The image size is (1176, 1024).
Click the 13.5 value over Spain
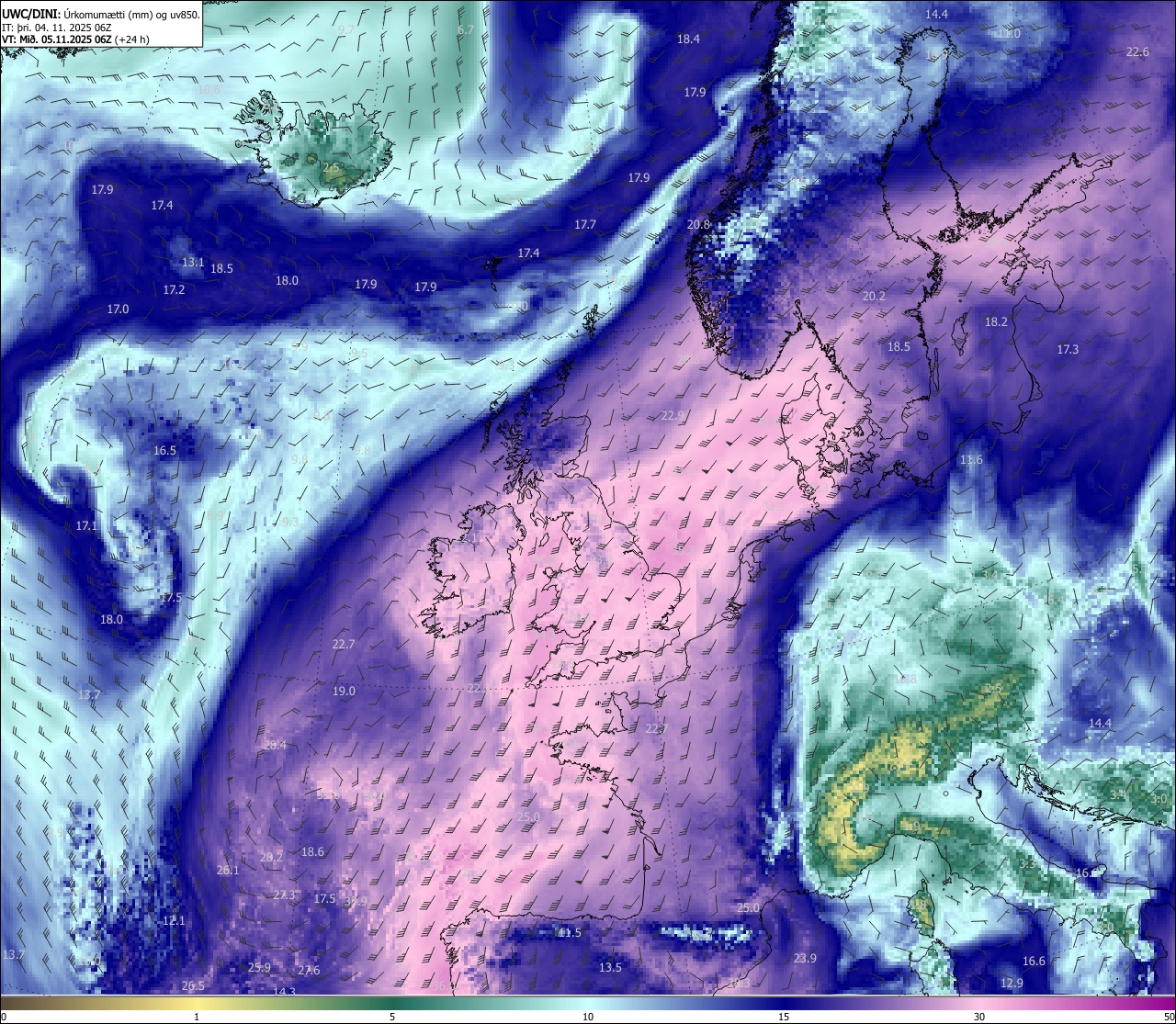[610, 967]
